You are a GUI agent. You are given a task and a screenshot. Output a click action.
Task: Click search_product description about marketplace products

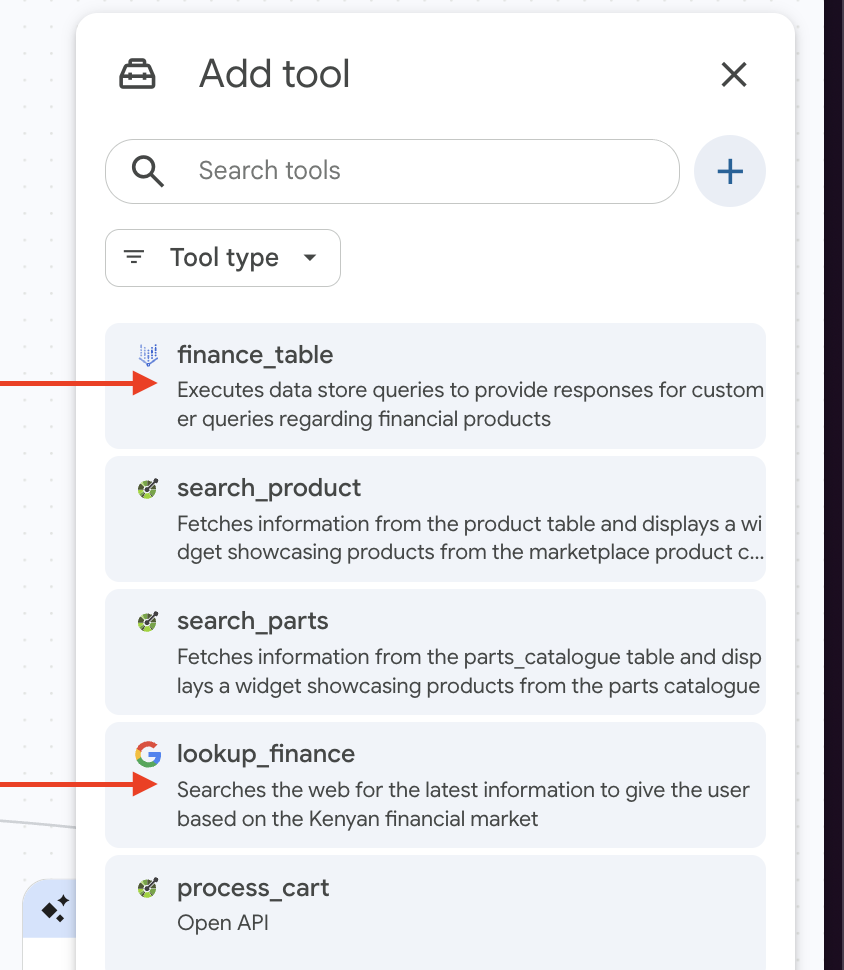coord(470,538)
